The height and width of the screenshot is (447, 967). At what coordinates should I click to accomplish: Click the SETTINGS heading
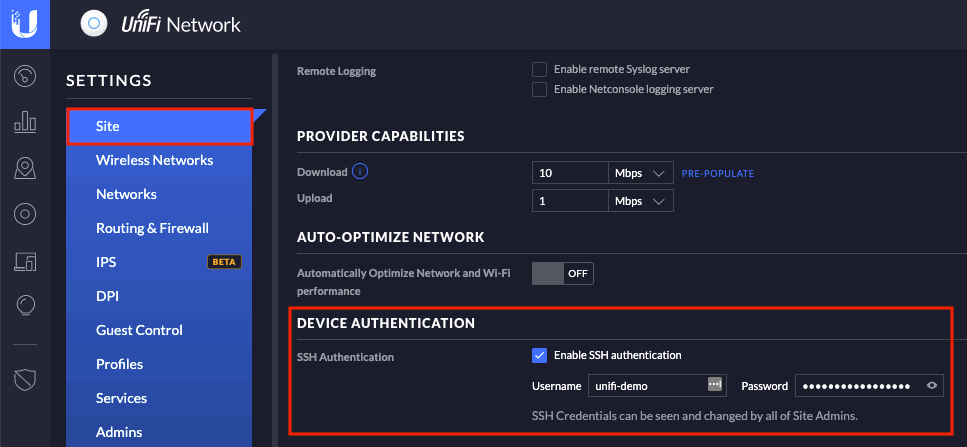pyautogui.click(x=109, y=81)
